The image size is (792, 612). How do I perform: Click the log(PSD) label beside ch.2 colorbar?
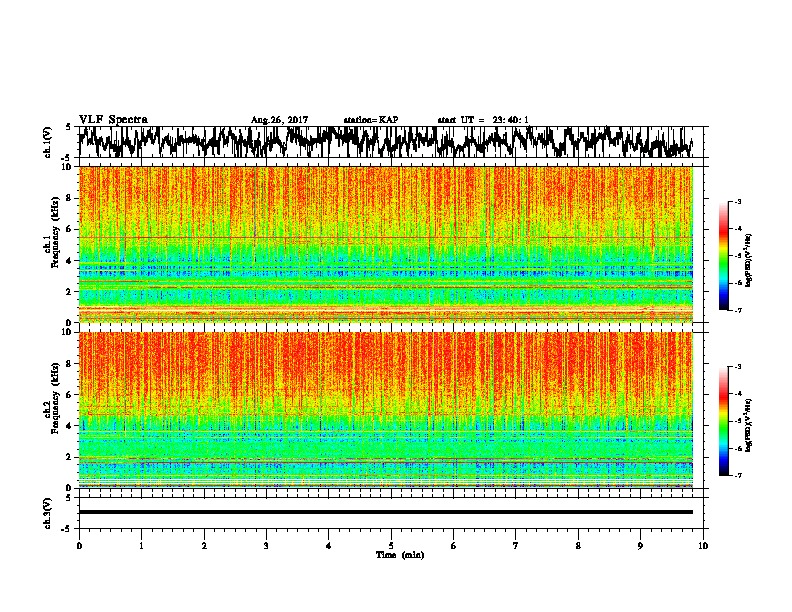coord(749,425)
